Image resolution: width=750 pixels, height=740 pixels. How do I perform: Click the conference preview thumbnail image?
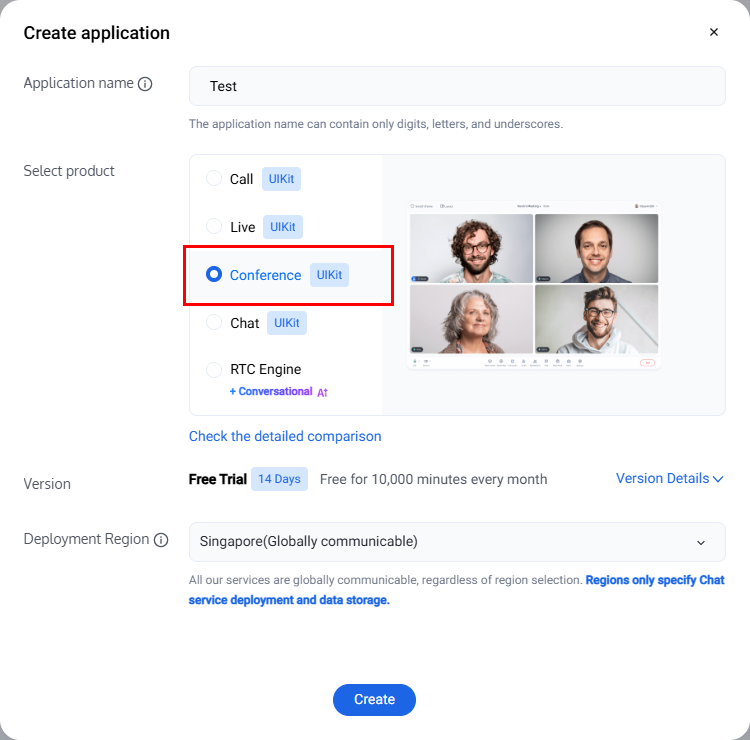click(x=534, y=285)
